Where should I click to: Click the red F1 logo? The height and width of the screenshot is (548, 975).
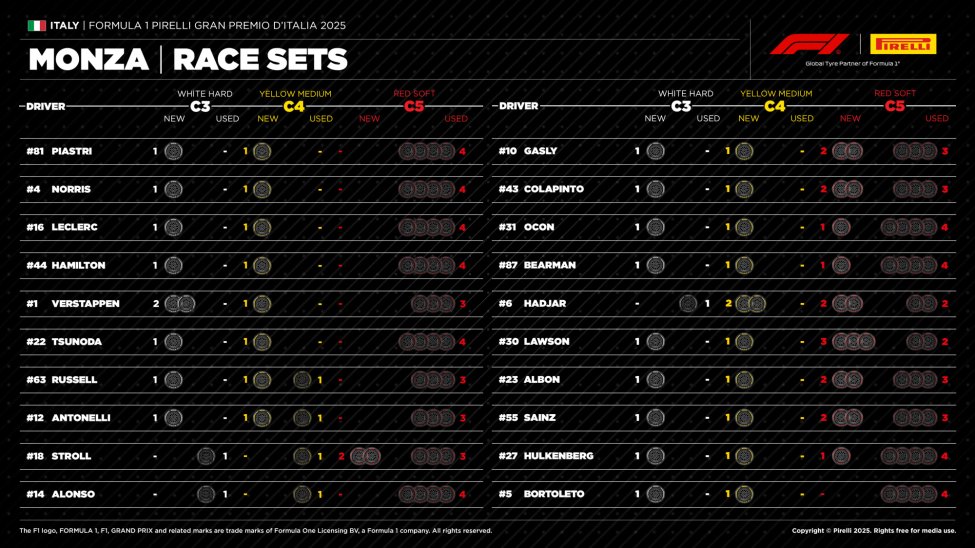click(x=808, y=44)
